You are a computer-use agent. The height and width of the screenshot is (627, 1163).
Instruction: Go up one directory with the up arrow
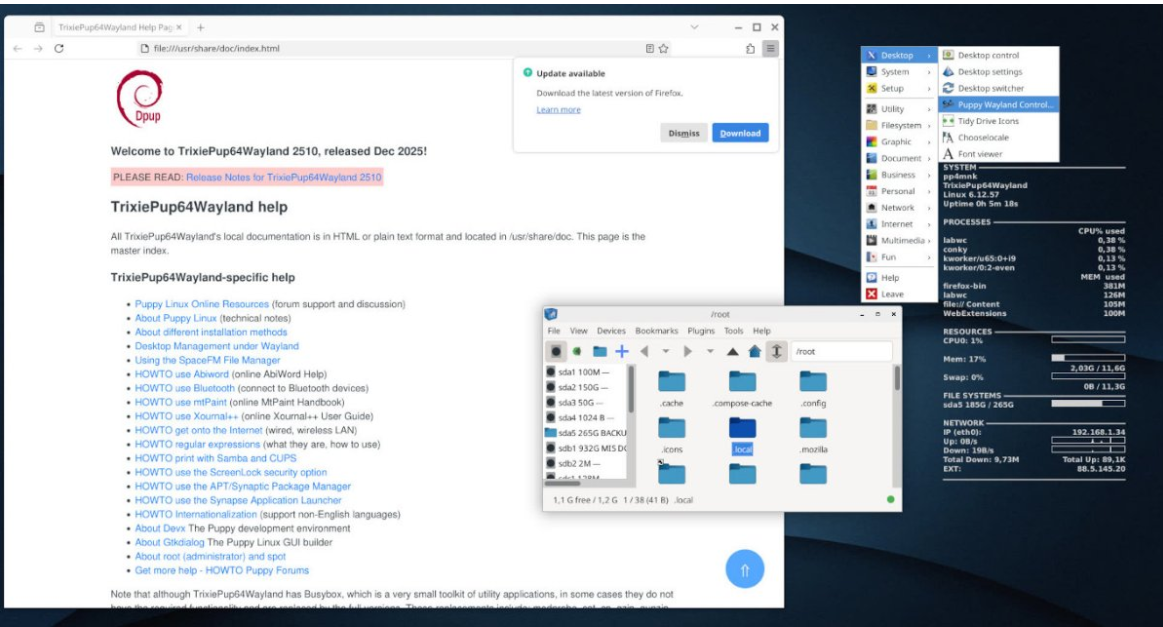[732, 351]
